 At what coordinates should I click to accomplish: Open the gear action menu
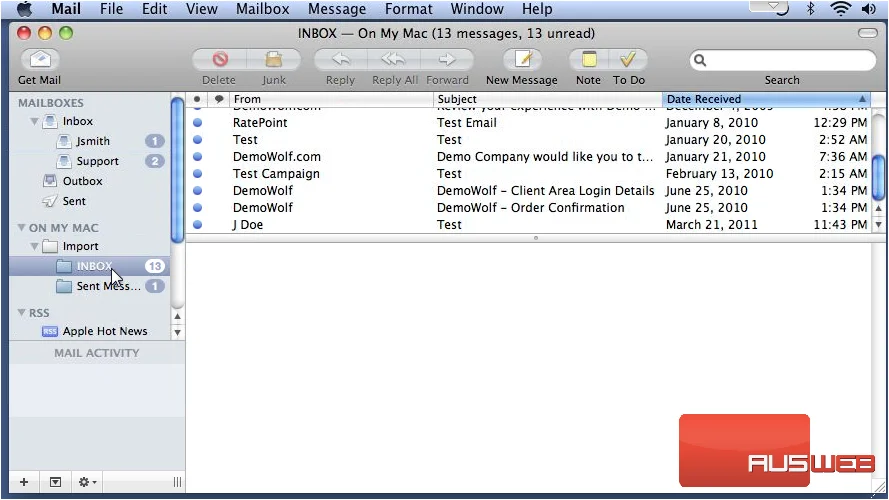click(87, 482)
